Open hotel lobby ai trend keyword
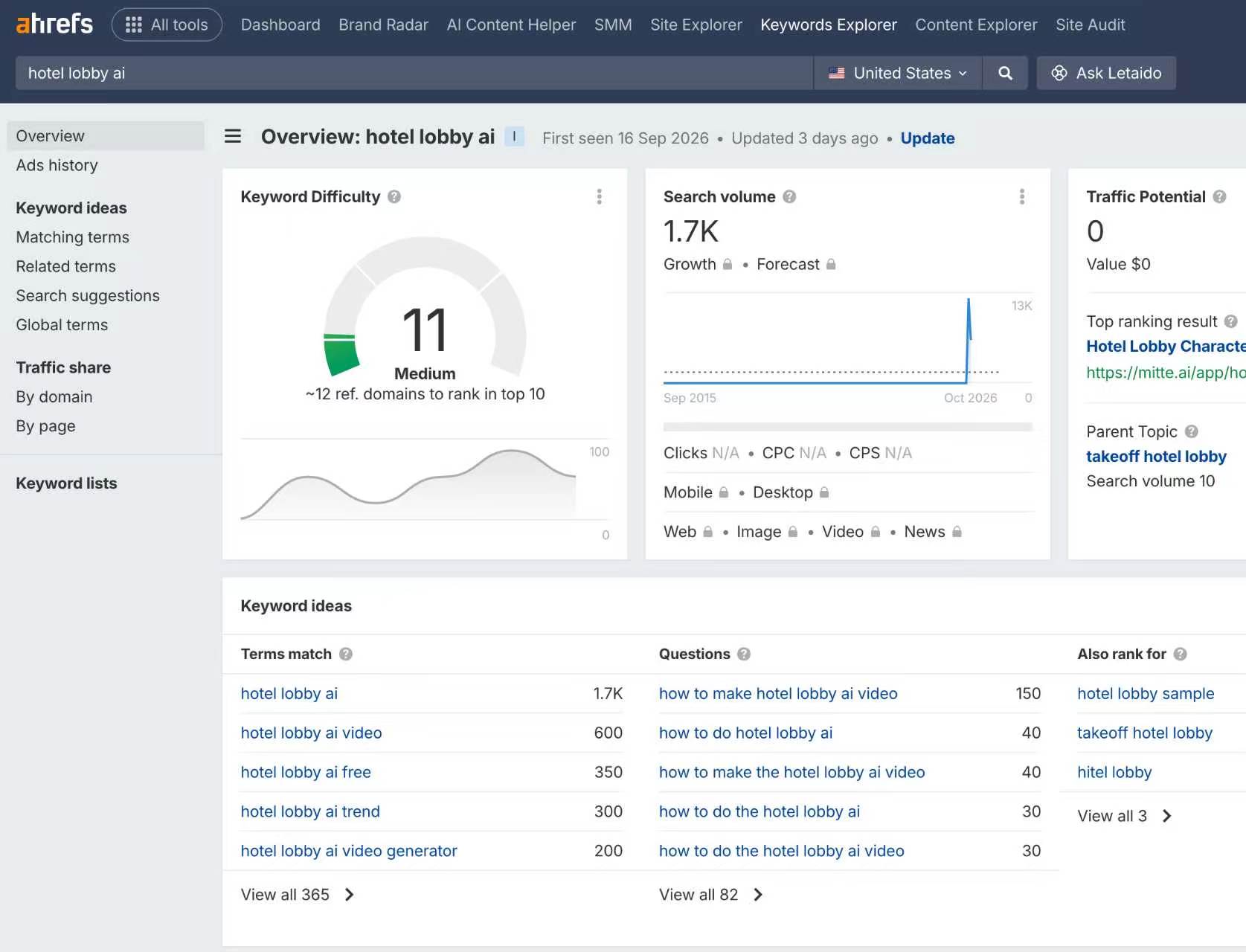This screenshot has height=952, width=1246. 310,811
